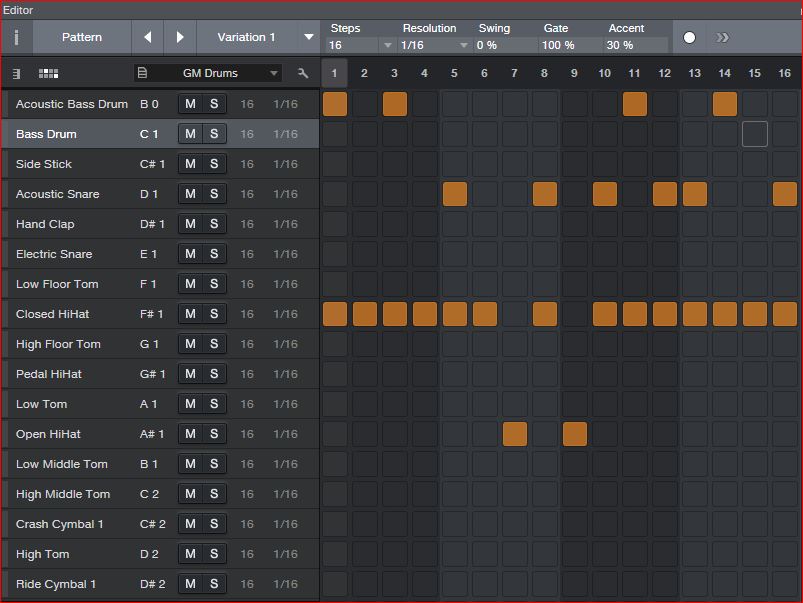Click the double-chevron arrows icon
The width and height of the screenshot is (803, 603).
point(722,37)
